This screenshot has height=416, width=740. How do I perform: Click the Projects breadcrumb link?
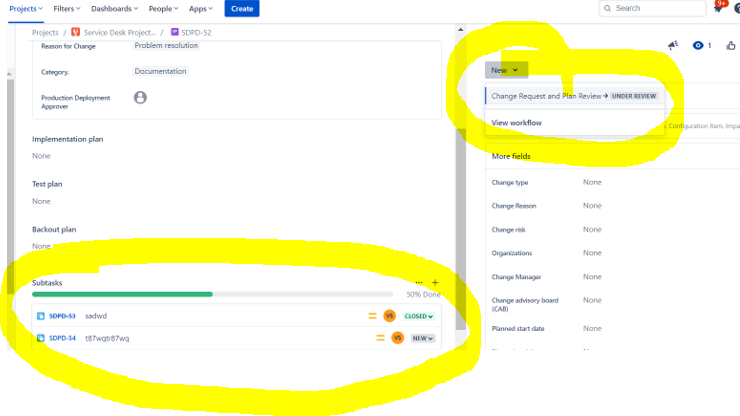coord(45,33)
